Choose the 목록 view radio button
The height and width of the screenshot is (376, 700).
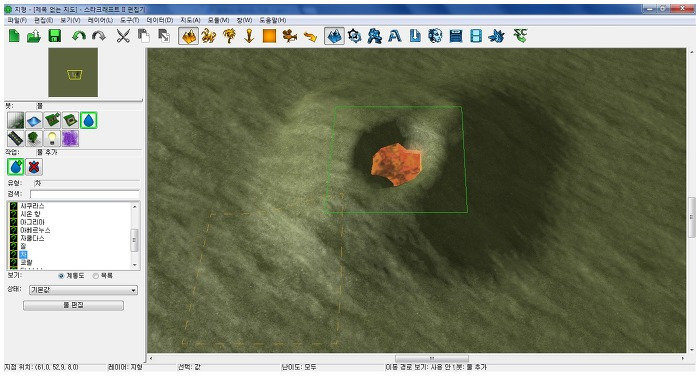(x=96, y=276)
